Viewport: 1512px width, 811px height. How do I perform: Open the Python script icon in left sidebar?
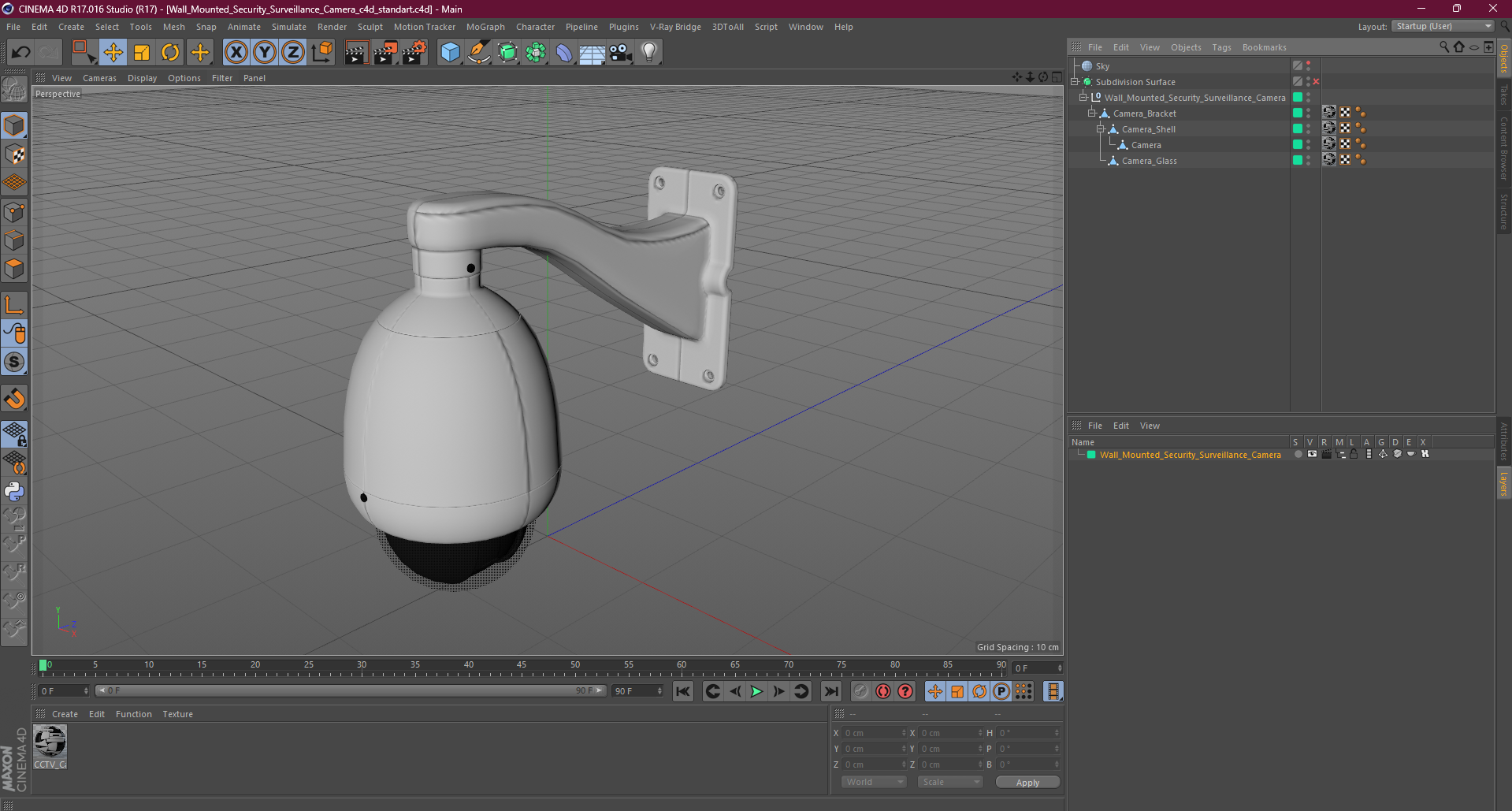point(14,491)
